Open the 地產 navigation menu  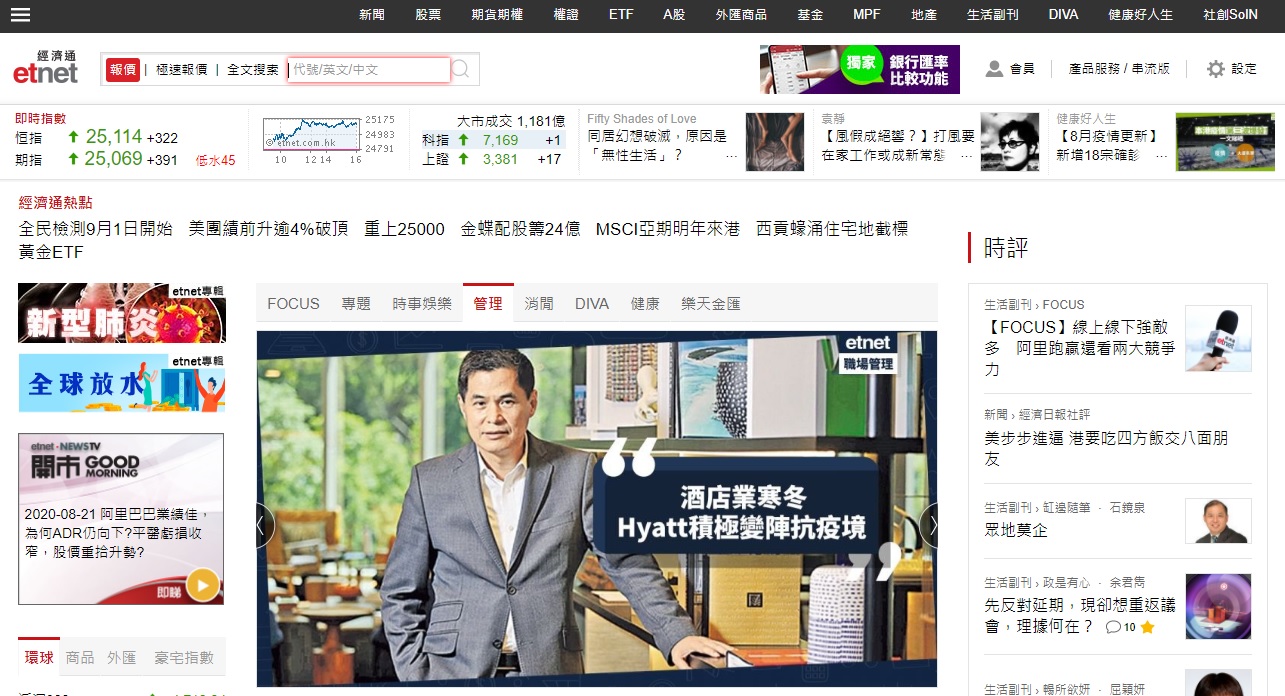(x=924, y=15)
